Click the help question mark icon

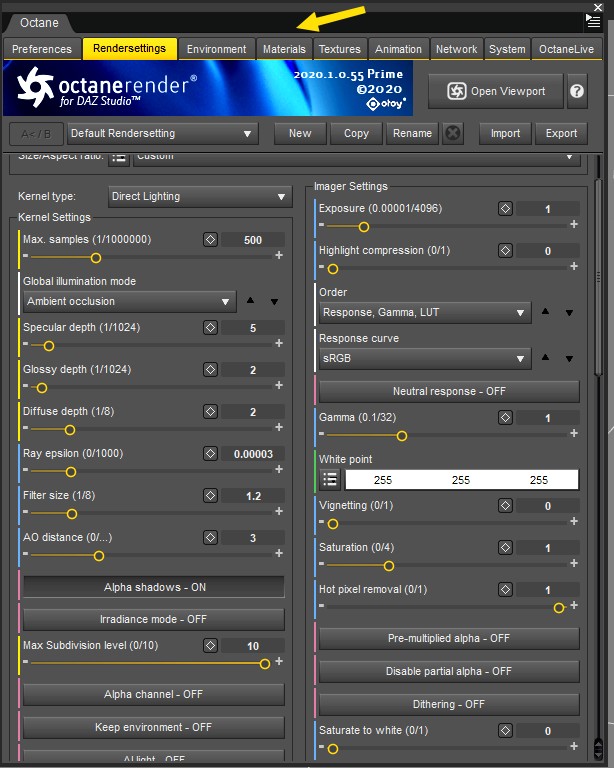(x=577, y=91)
